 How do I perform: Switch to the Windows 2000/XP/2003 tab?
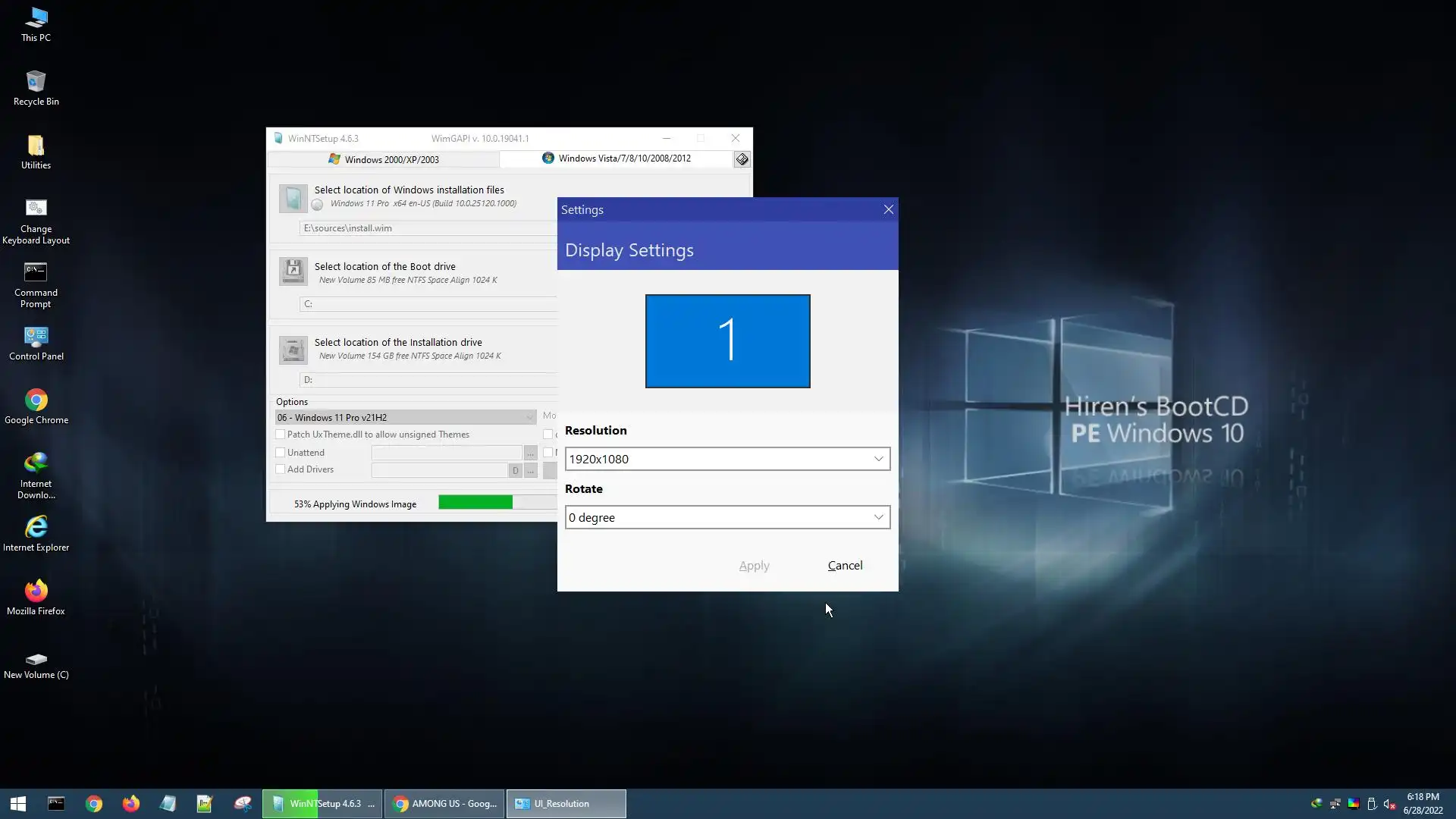(x=384, y=159)
